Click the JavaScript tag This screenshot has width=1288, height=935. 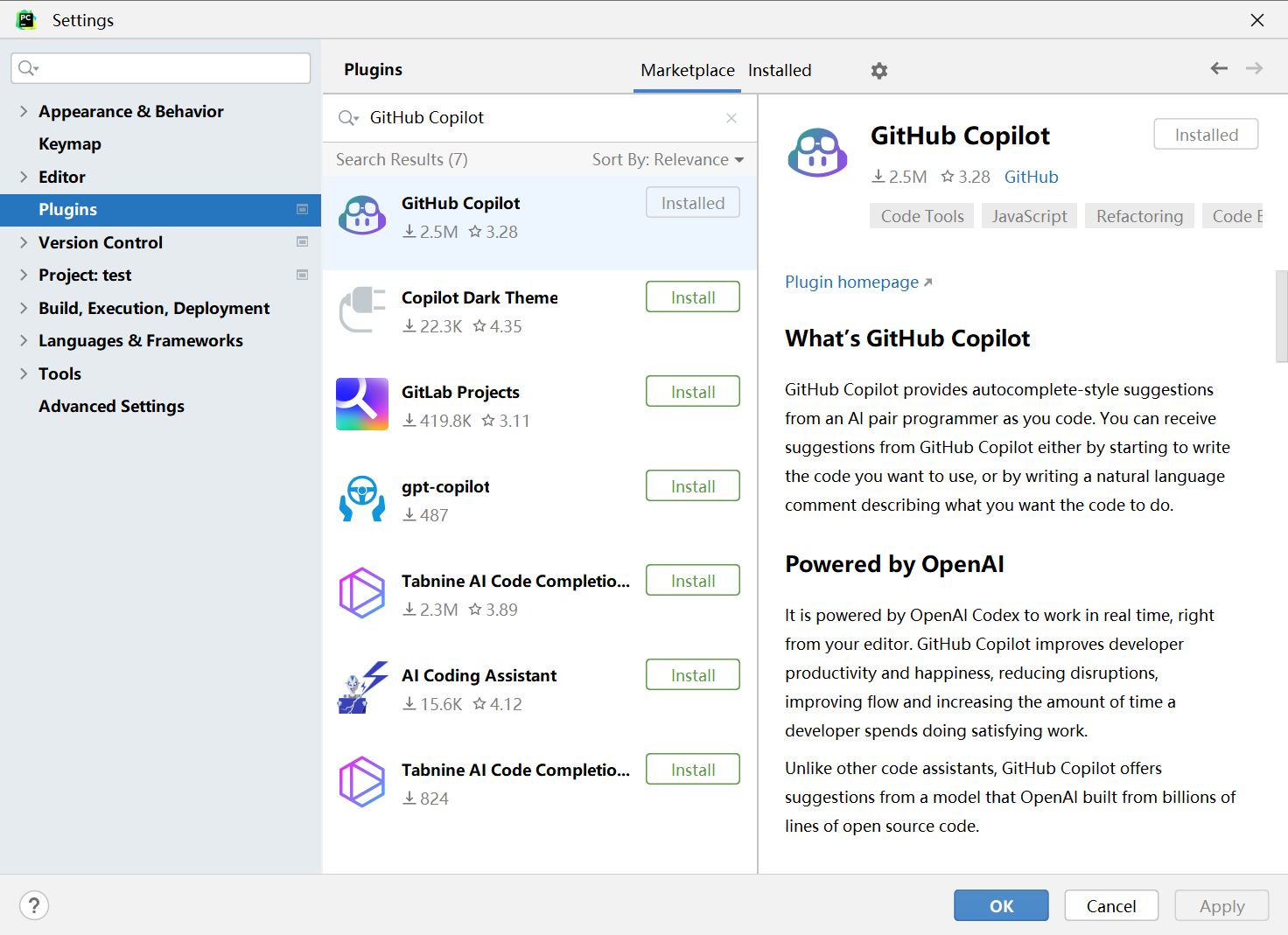(1030, 216)
